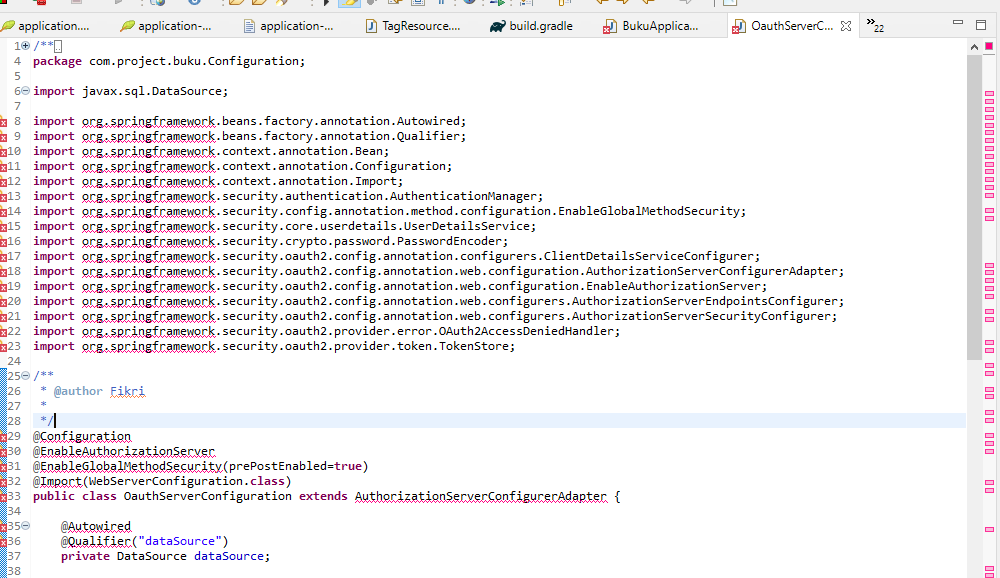The image size is (1000, 578).
Task: Collapse the Autowired field fold on line 35
Action: 25,526
